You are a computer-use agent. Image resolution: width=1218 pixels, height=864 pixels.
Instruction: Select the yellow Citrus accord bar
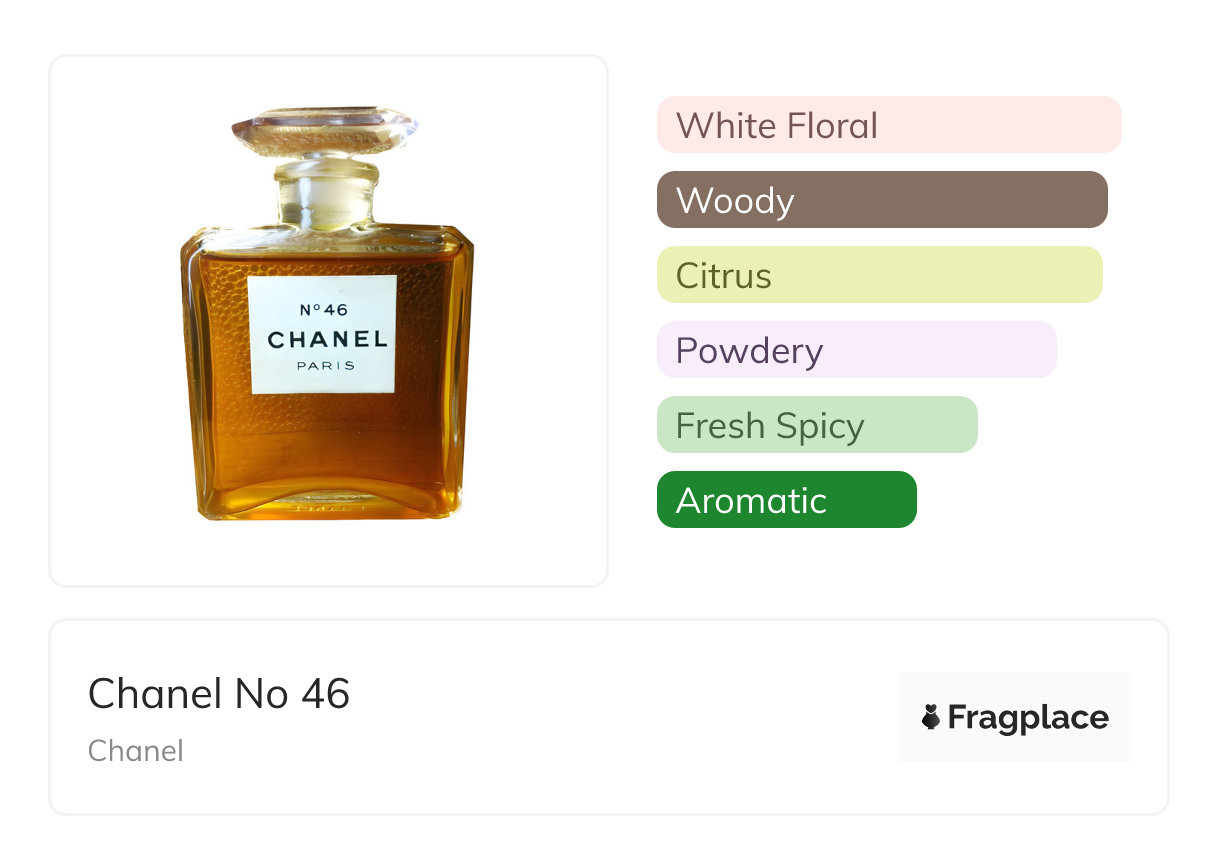click(879, 275)
